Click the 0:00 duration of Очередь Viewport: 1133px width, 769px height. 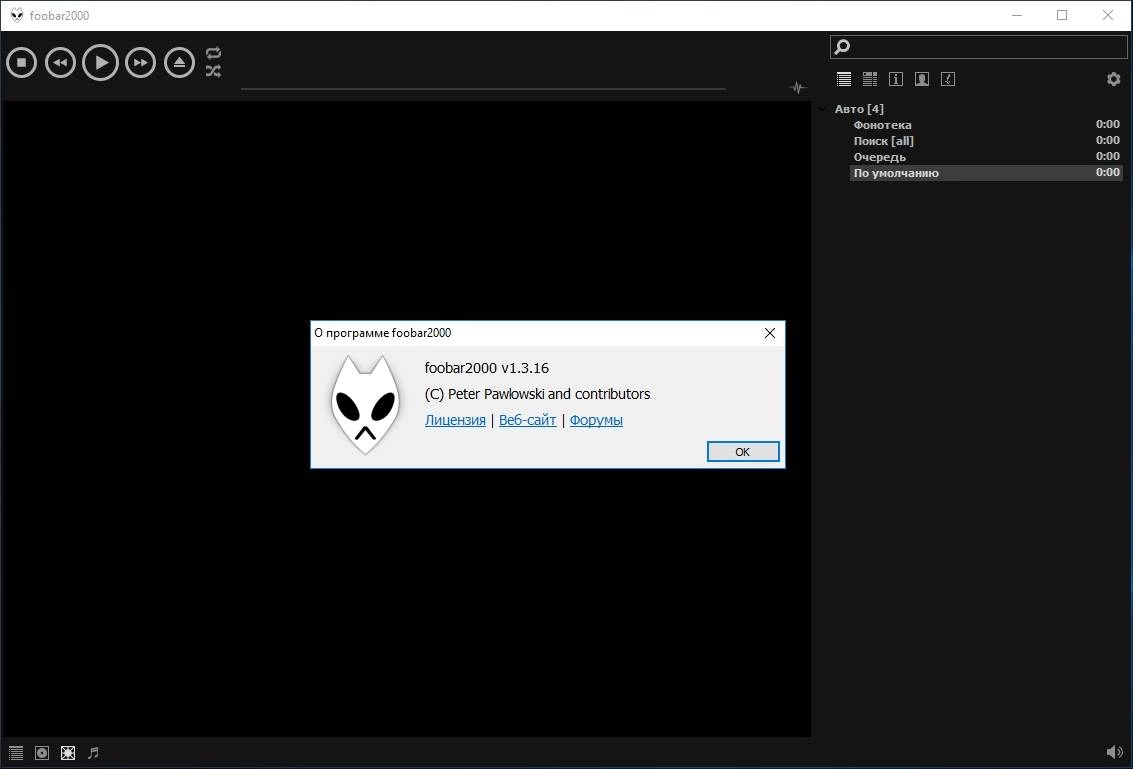[x=1108, y=156]
